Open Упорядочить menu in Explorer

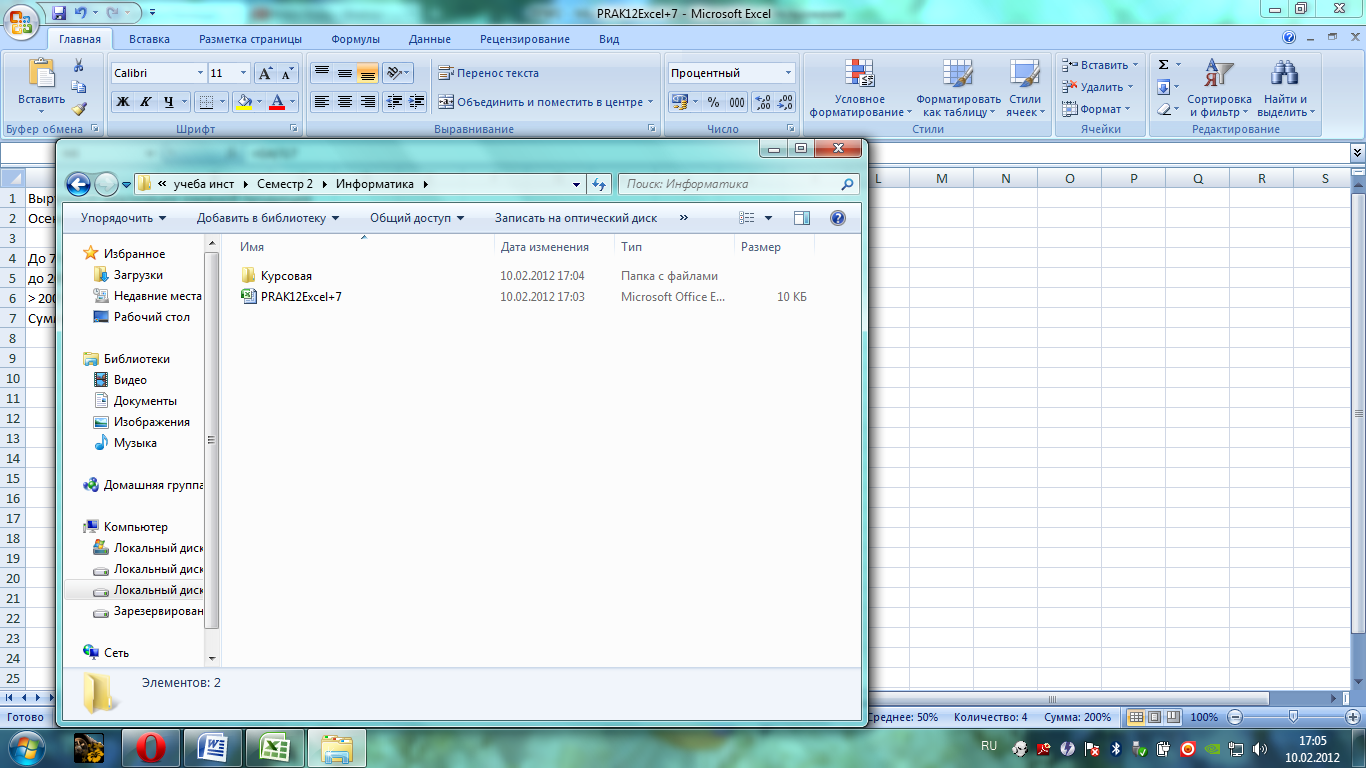click(x=123, y=218)
